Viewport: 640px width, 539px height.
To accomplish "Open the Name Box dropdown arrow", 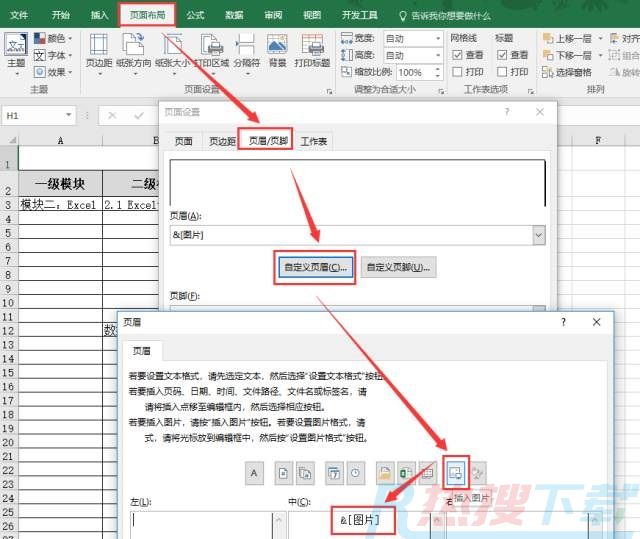I will coord(69,115).
